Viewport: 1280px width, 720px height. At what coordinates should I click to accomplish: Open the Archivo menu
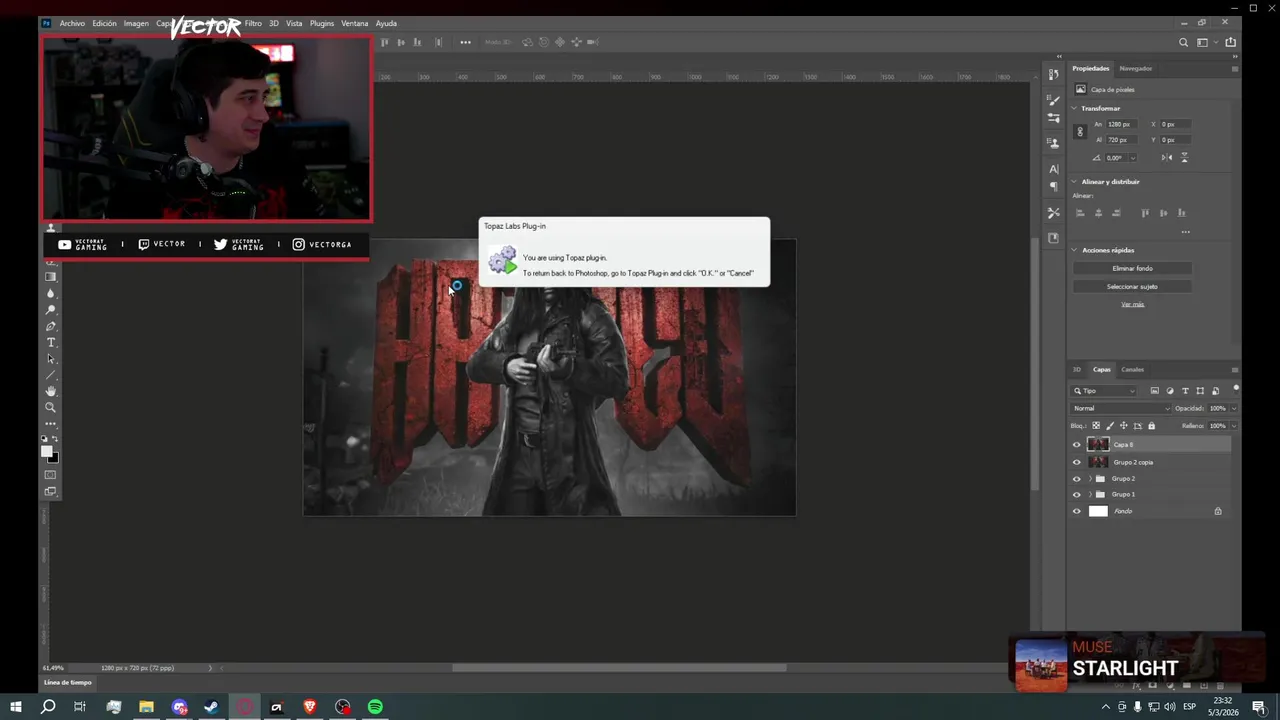tap(72, 23)
